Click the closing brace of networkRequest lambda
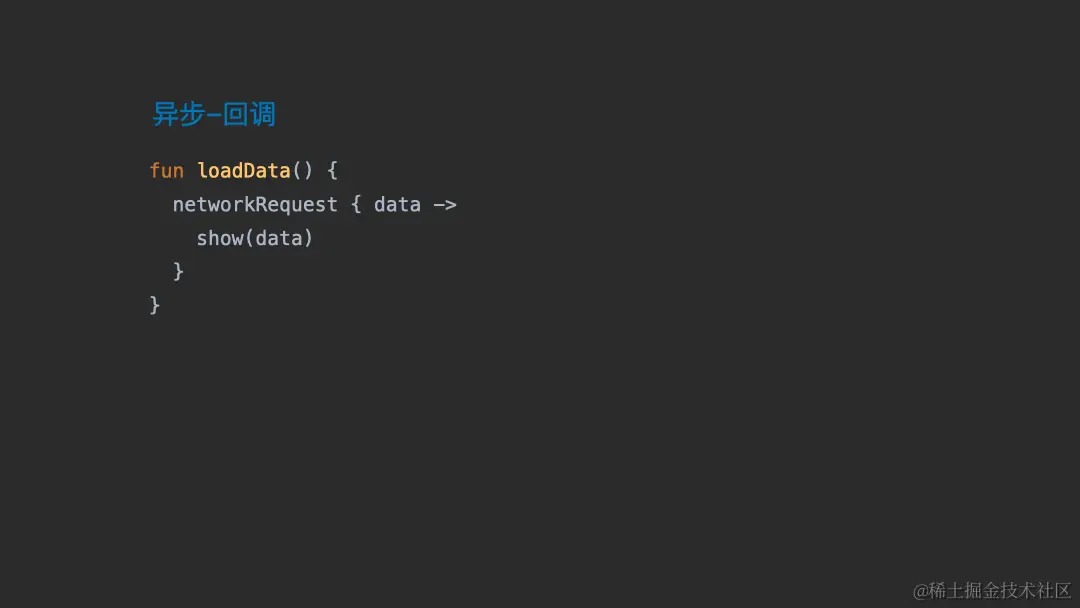The image size is (1080, 608). click(x=178, y=271)
